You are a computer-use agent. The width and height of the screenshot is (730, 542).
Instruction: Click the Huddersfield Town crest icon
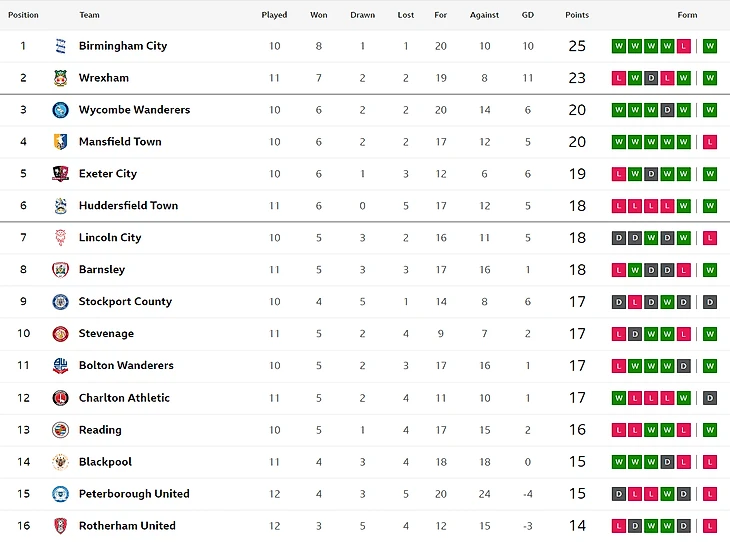click(x=59, y=206)
